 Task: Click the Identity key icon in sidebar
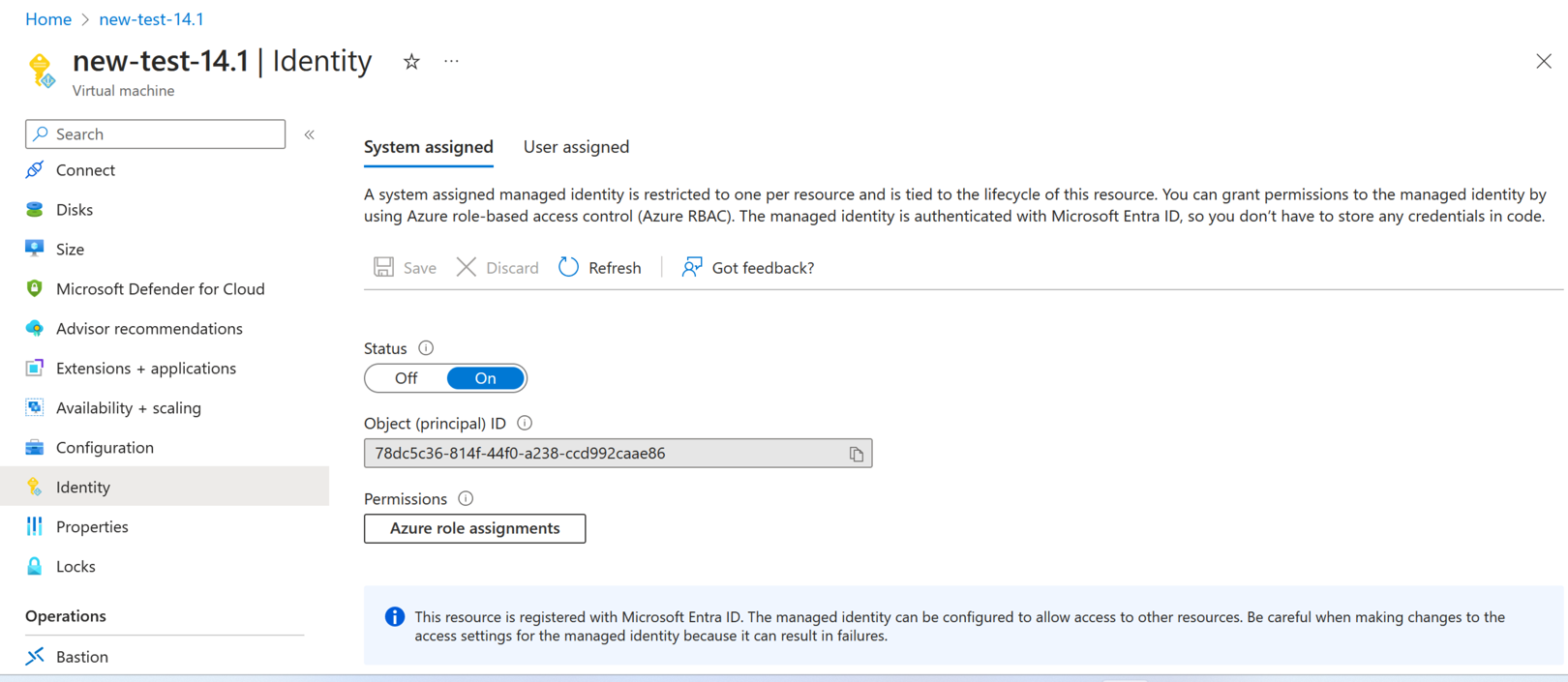pos(35,487)
